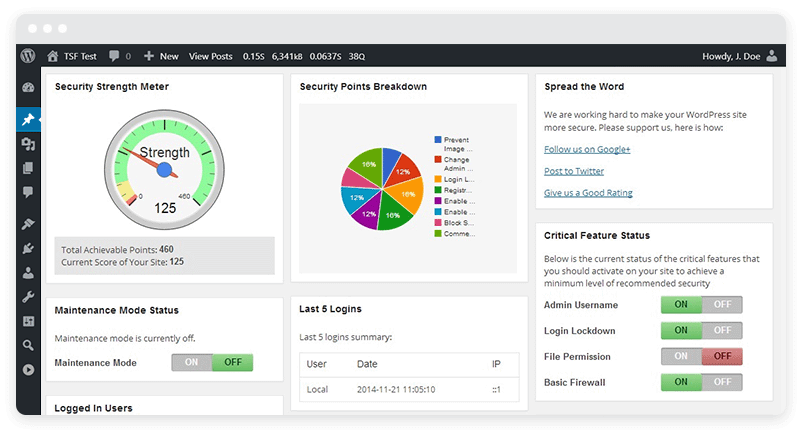This screenshot has width=800, height=433.
Task: Click blue Prevent Image legend swatch
Action: (x=438, y=139)
